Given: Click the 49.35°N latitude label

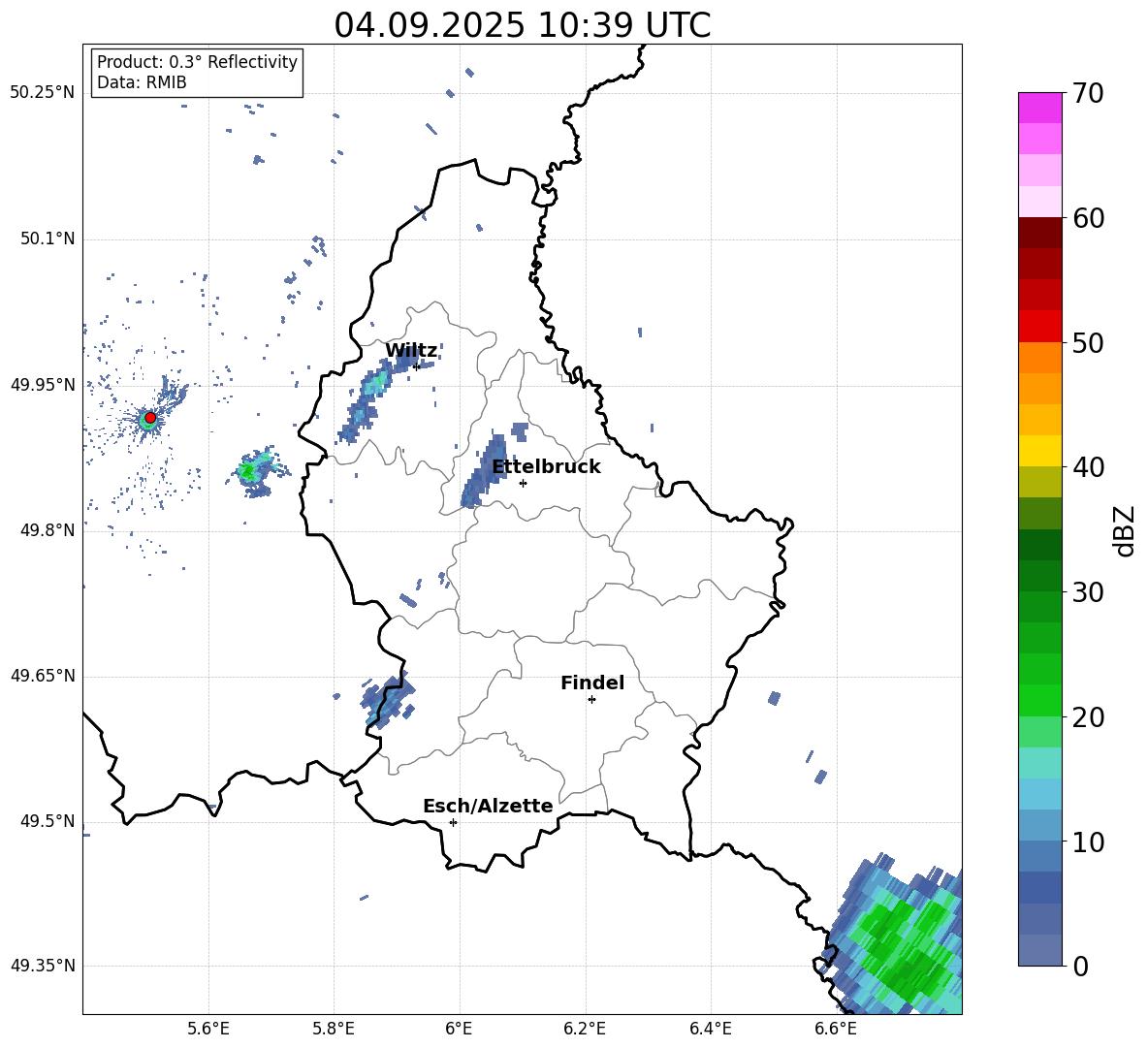Looking at the screenshot, I should click(42, 966).
